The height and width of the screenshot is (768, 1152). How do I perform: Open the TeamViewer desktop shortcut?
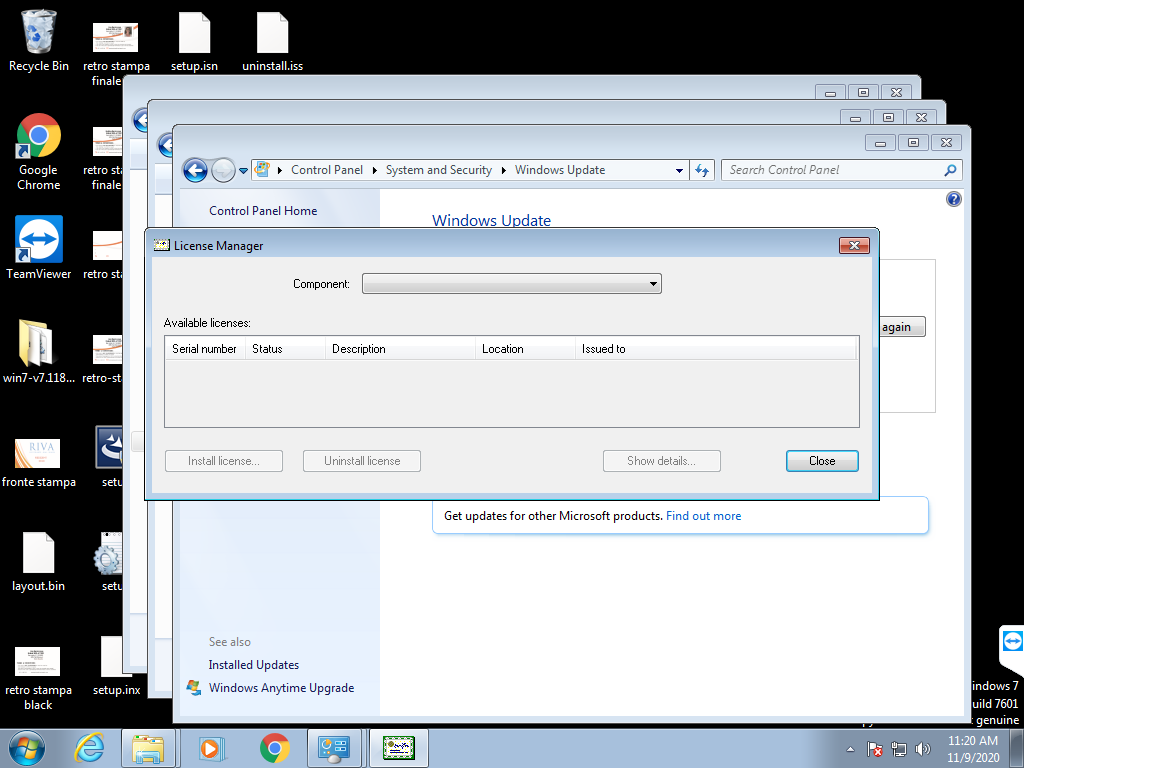[x=39, y=247]
